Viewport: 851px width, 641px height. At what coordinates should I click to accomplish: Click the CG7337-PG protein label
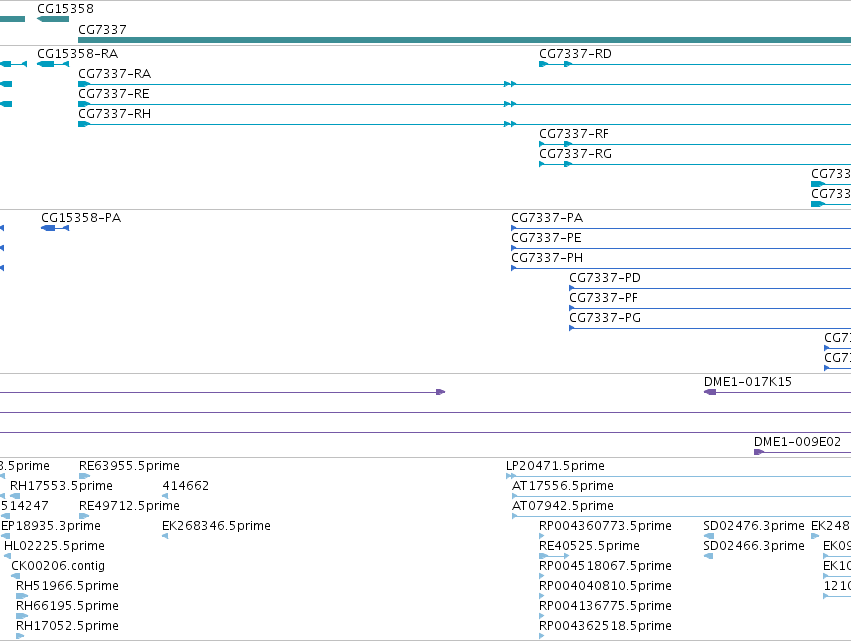[605, 318]
